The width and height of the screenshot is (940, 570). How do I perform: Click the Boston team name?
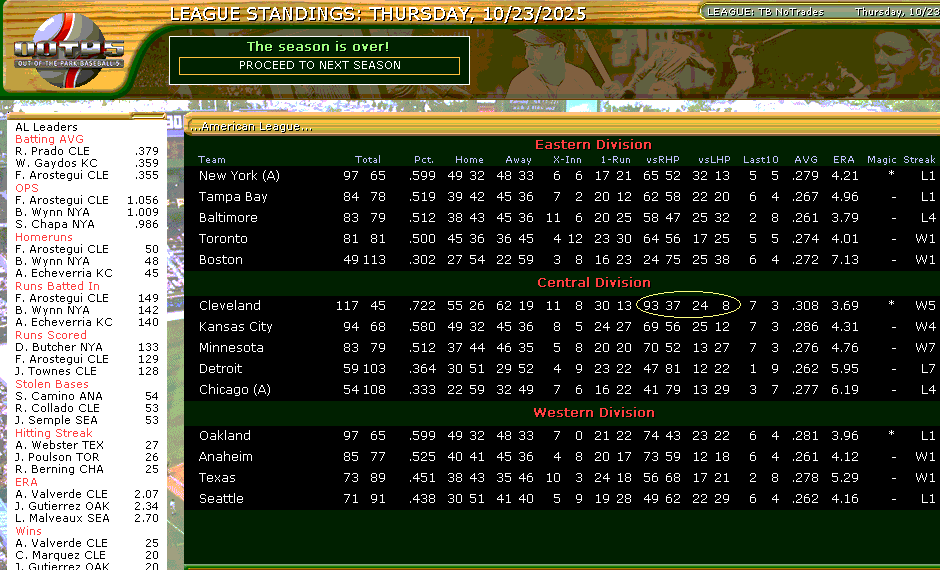coord(220,260)
